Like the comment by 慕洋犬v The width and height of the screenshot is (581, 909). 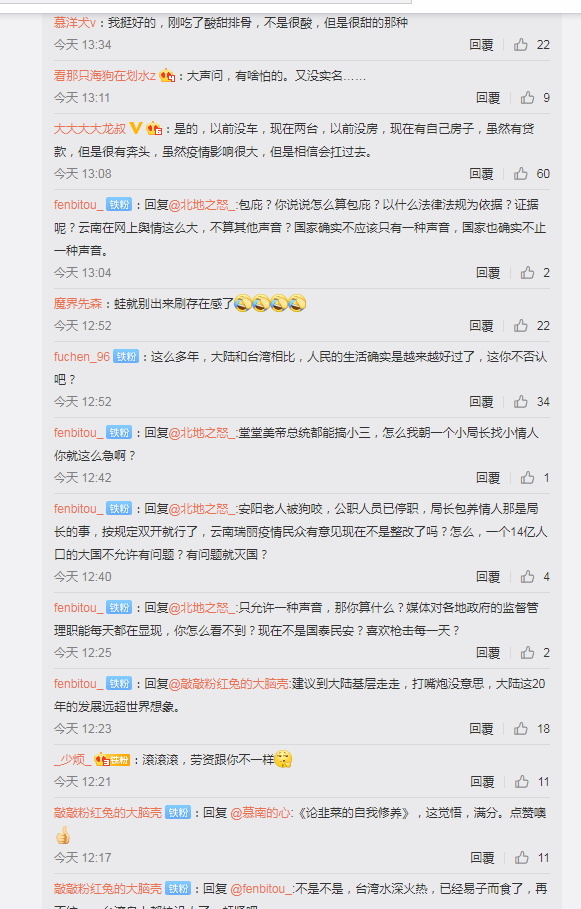point(521,45)
